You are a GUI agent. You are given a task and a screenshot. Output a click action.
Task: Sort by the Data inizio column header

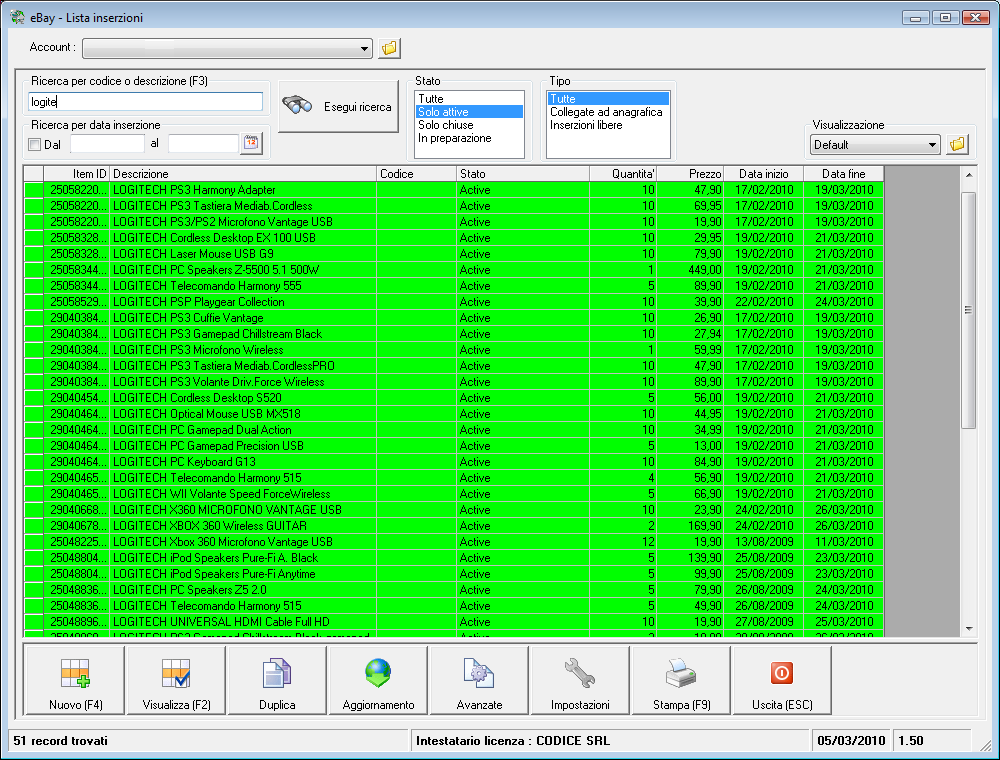pos(763,173)
